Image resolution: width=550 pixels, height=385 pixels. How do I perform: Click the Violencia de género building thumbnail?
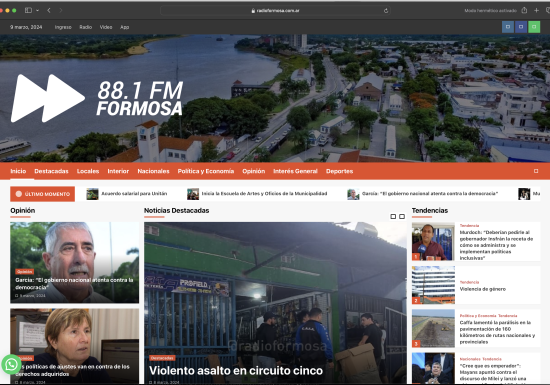pyautogui.click(x=433, y=285)
